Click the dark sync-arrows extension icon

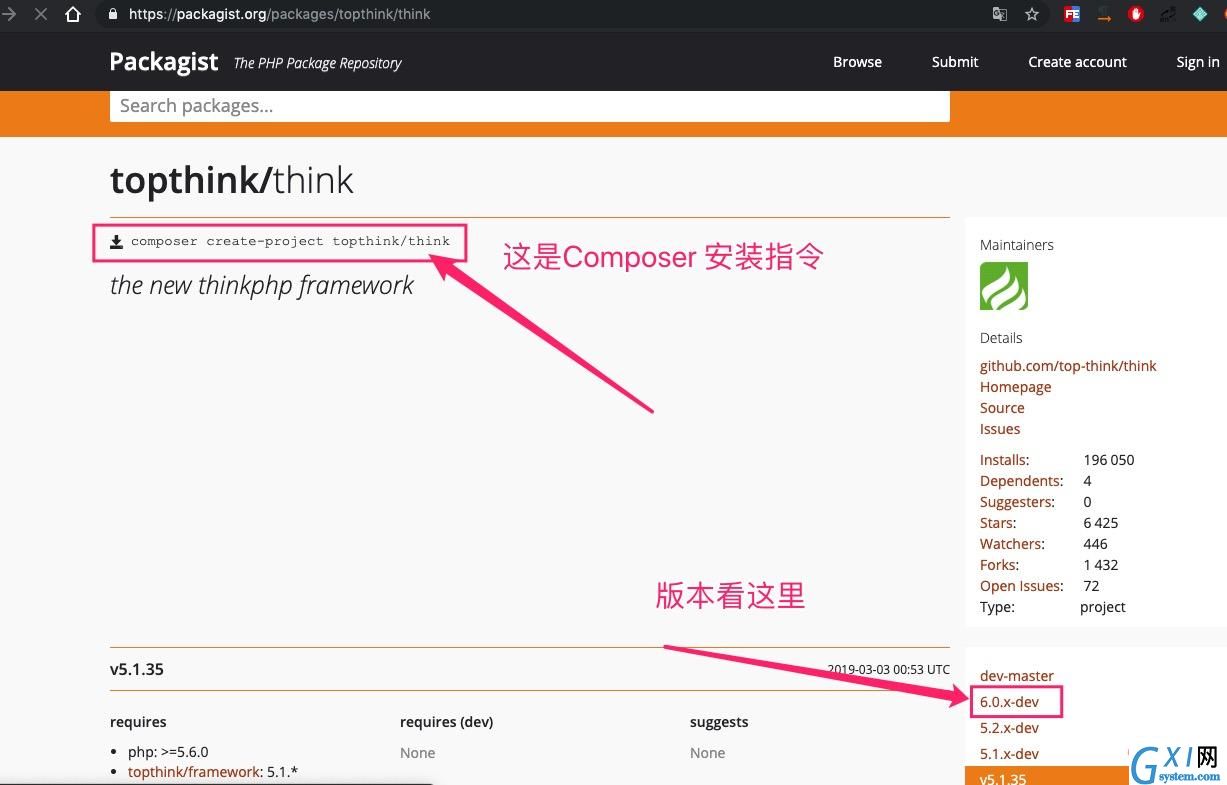[1167, 14]
